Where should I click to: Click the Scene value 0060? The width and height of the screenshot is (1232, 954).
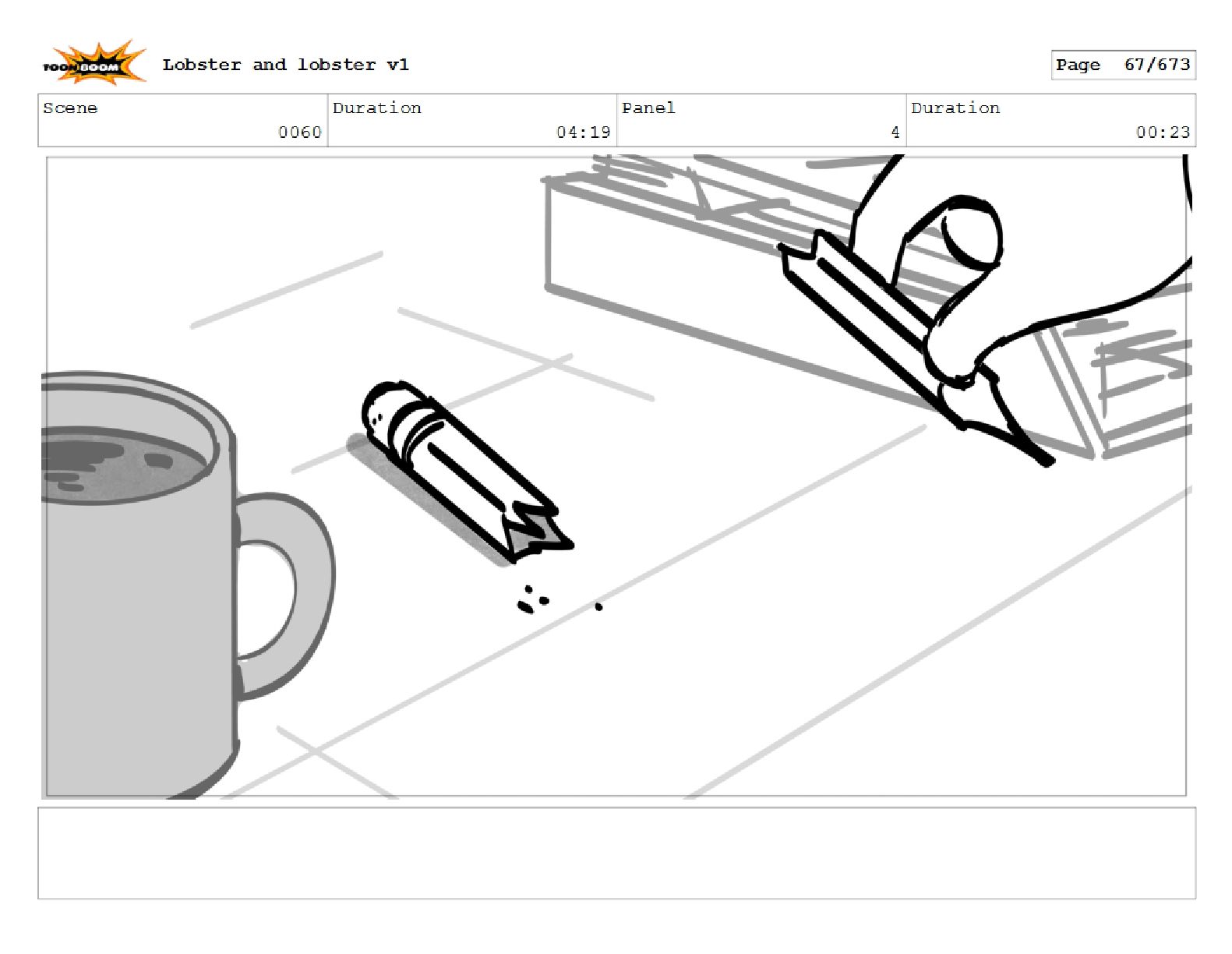coord(300,132)
